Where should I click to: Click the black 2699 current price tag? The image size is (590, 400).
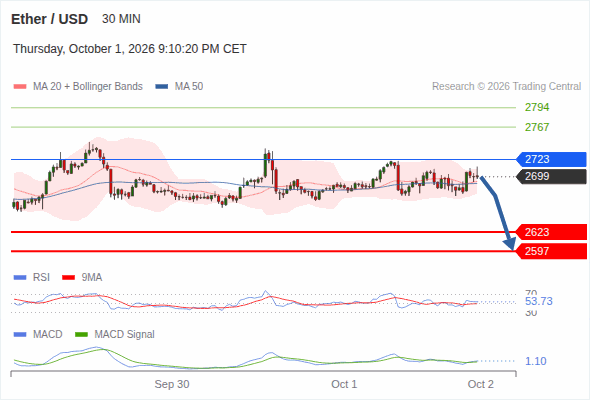551,176
